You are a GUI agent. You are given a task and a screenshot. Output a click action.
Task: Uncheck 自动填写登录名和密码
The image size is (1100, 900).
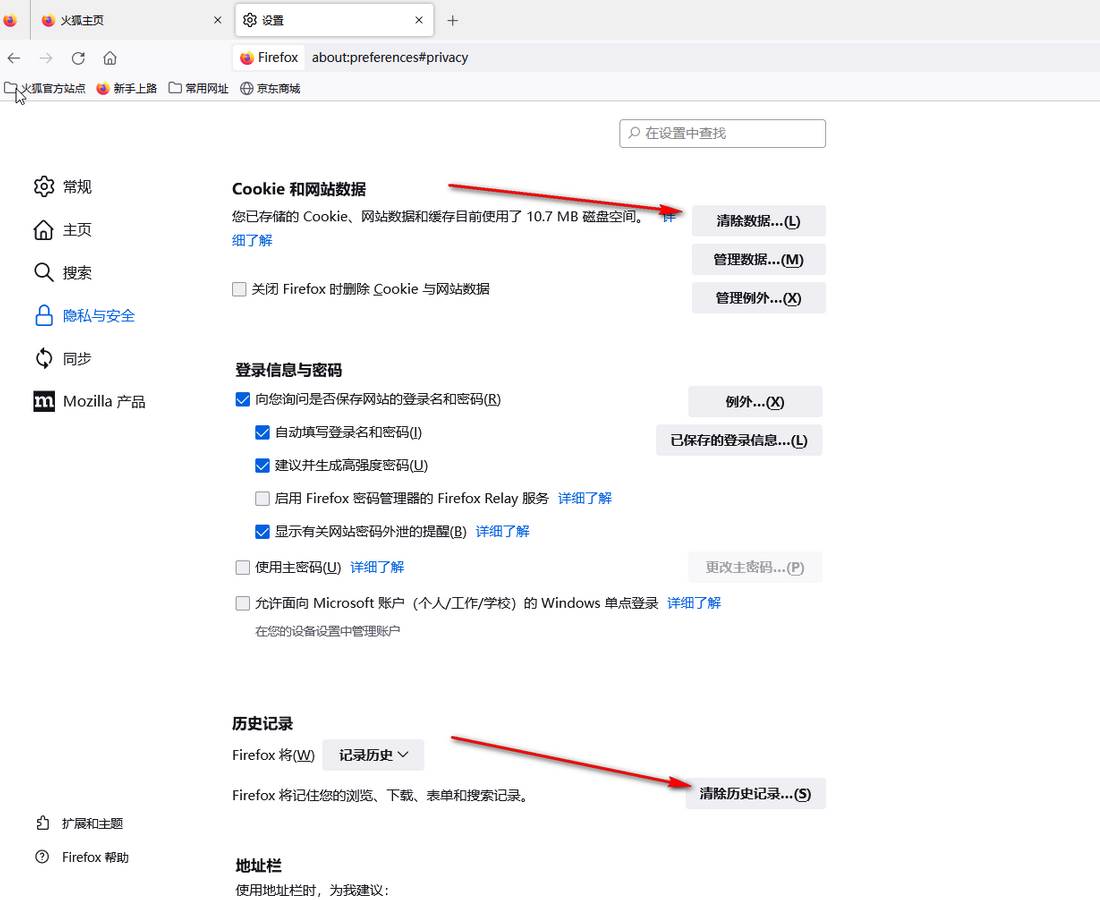pos(262,432)
